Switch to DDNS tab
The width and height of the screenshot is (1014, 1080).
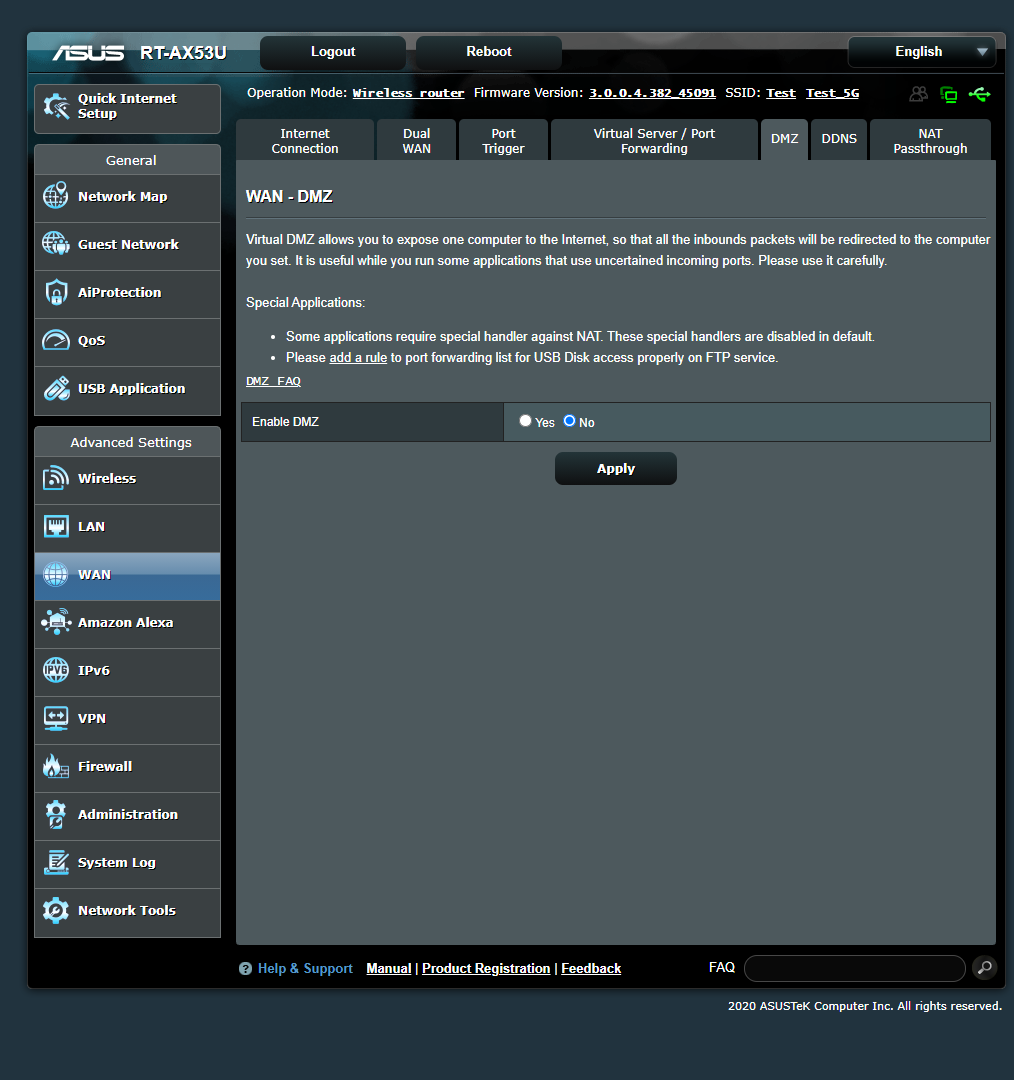pos(839,139)
